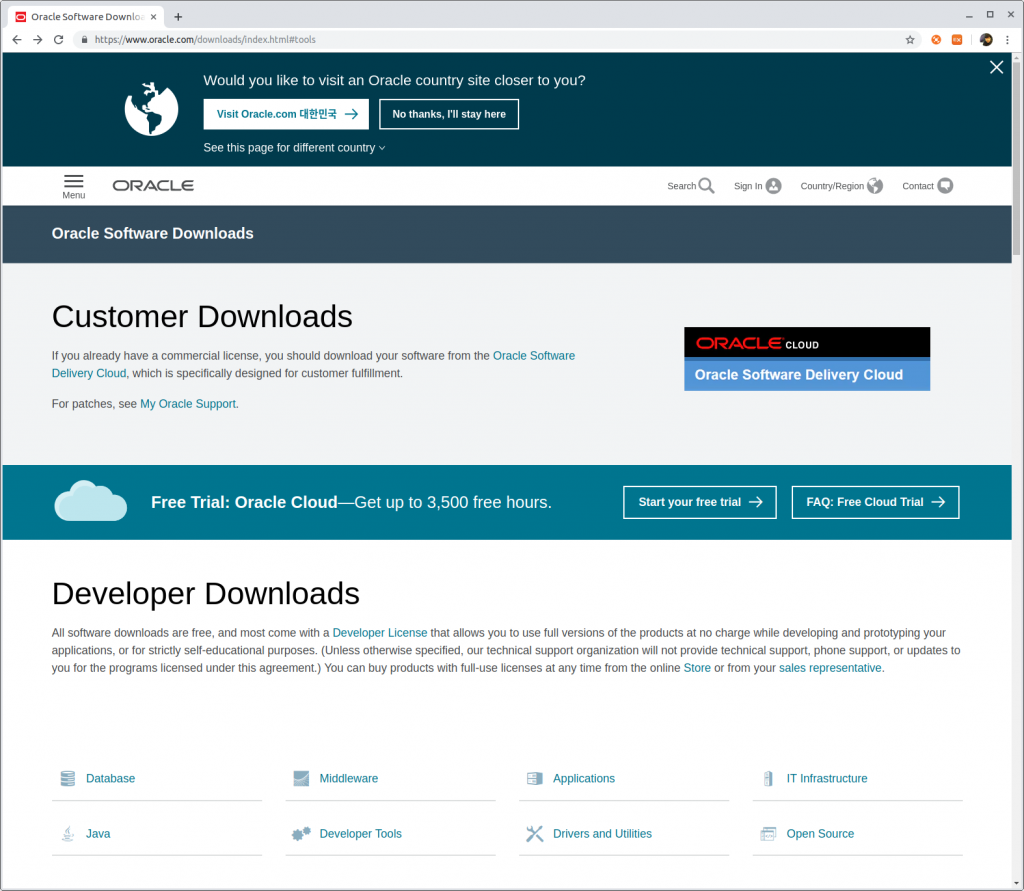Click the scrollbar down arrow
1024x891 pixels.
click(x=1016, y=883)
